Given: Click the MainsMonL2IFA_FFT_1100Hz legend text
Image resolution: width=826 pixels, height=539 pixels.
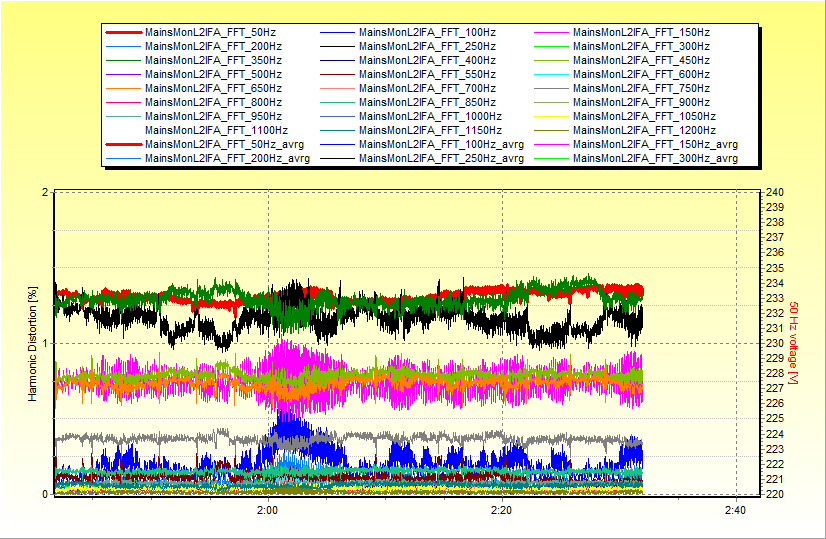Looking at the screenshot, I should pyautogui.click(x=217, y=130).
